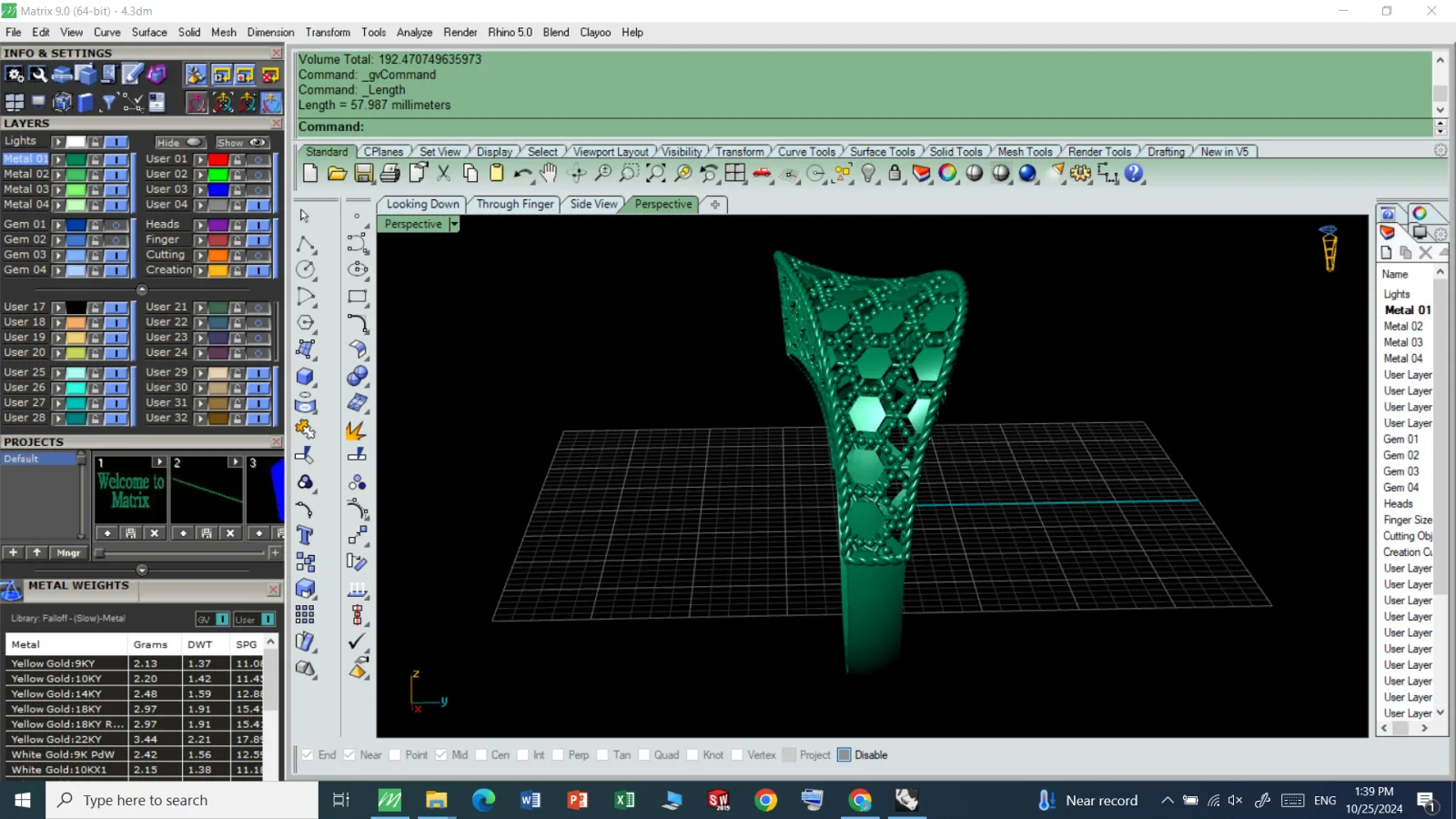Click the funnel filter icon in Info & Settings
The width and height of the screenshot is (1456, 819).
[x=108, y=102]
